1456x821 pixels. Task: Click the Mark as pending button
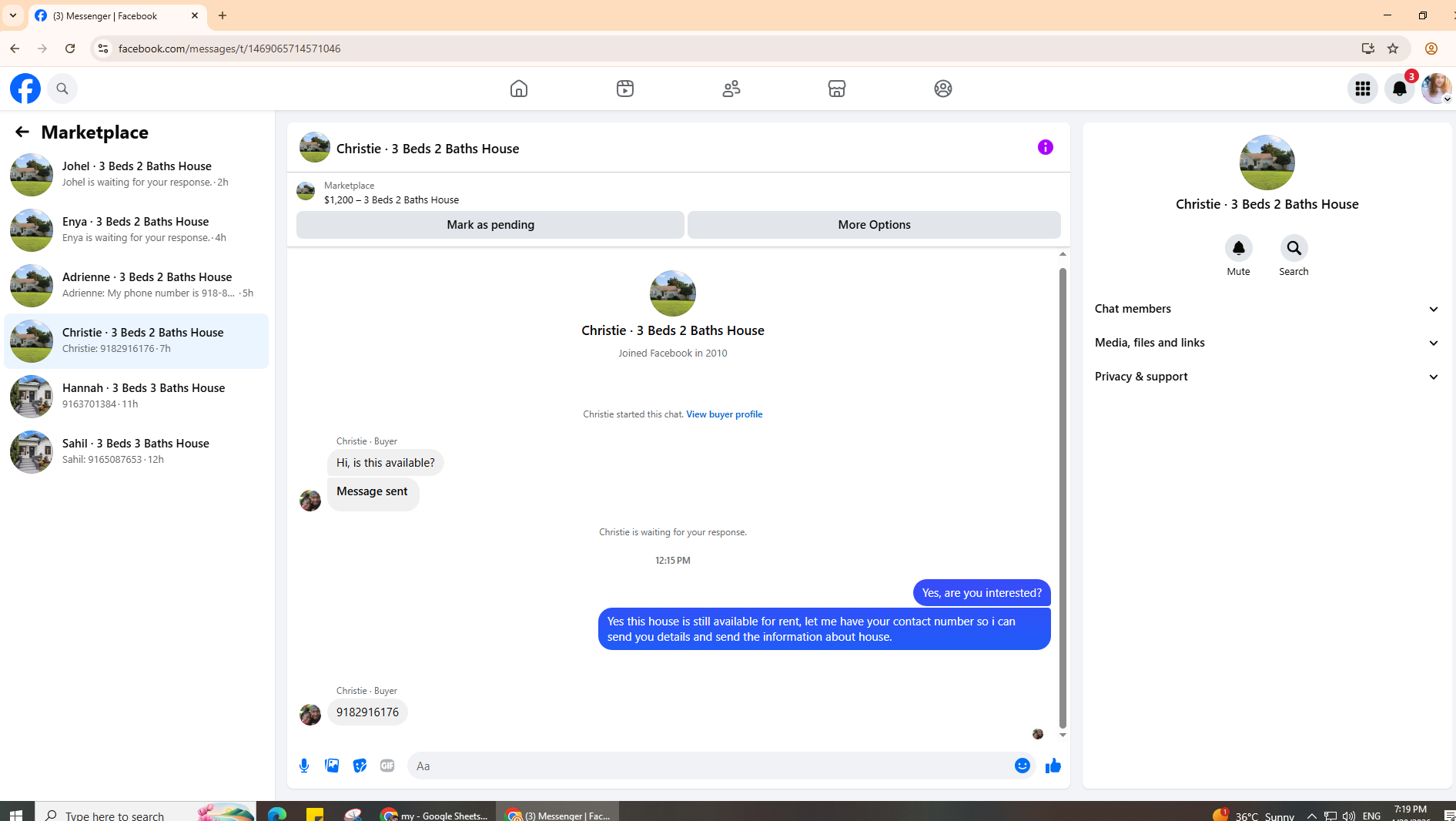[x=490, y=225]
